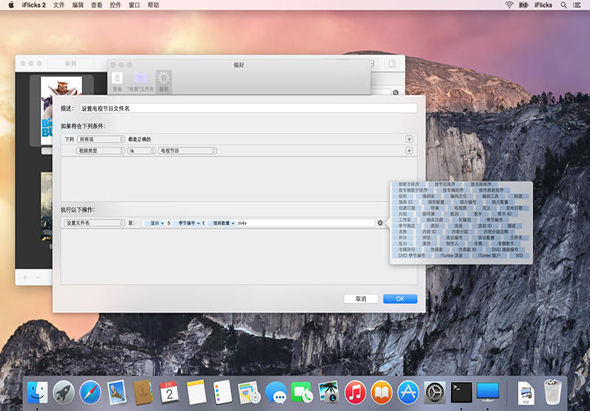Select the 专辑歌手 token in the popup
The height and width of the screenshot is (411, 590).
pyautogui.click(x=505, y=244)
